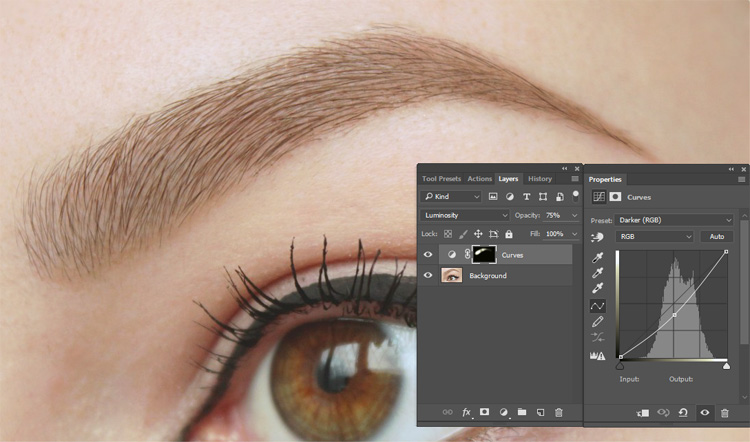
Task: Open the fx layer style menu
Action: [x=466, y=412]
